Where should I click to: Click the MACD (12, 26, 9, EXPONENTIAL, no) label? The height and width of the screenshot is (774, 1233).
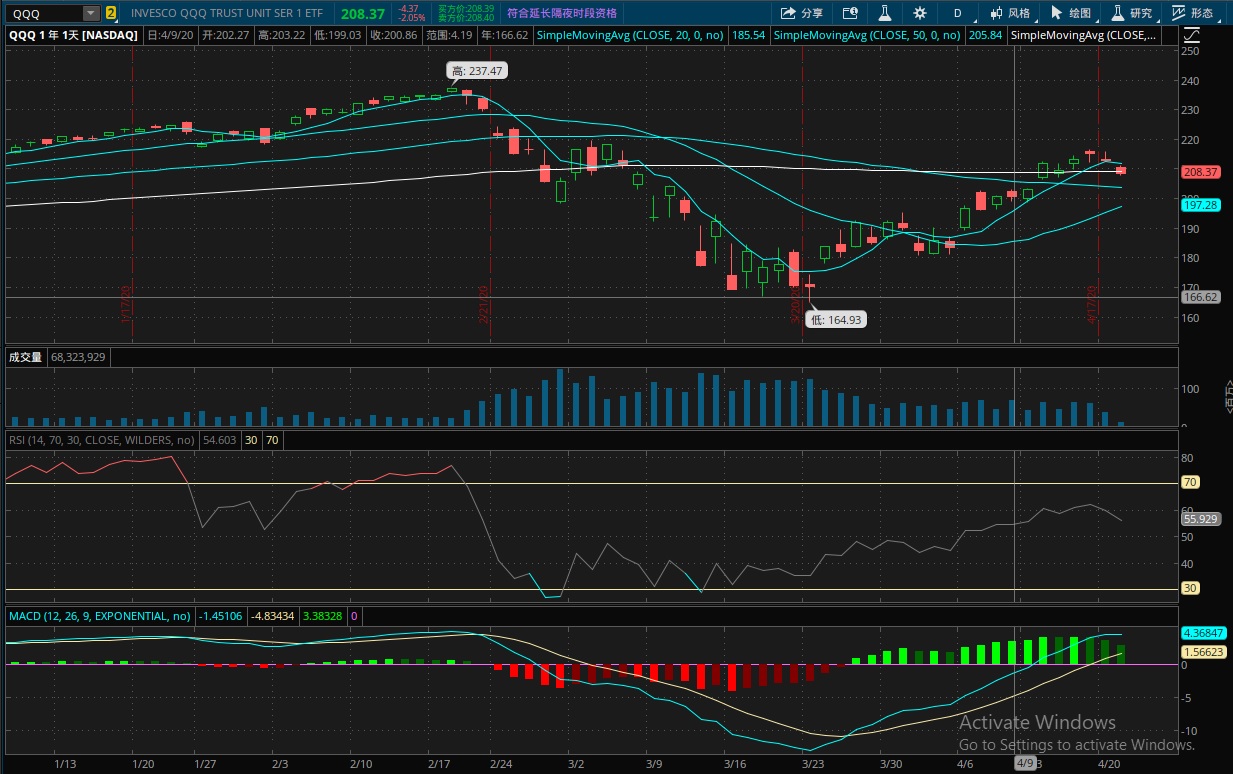[x=100, y=615]
